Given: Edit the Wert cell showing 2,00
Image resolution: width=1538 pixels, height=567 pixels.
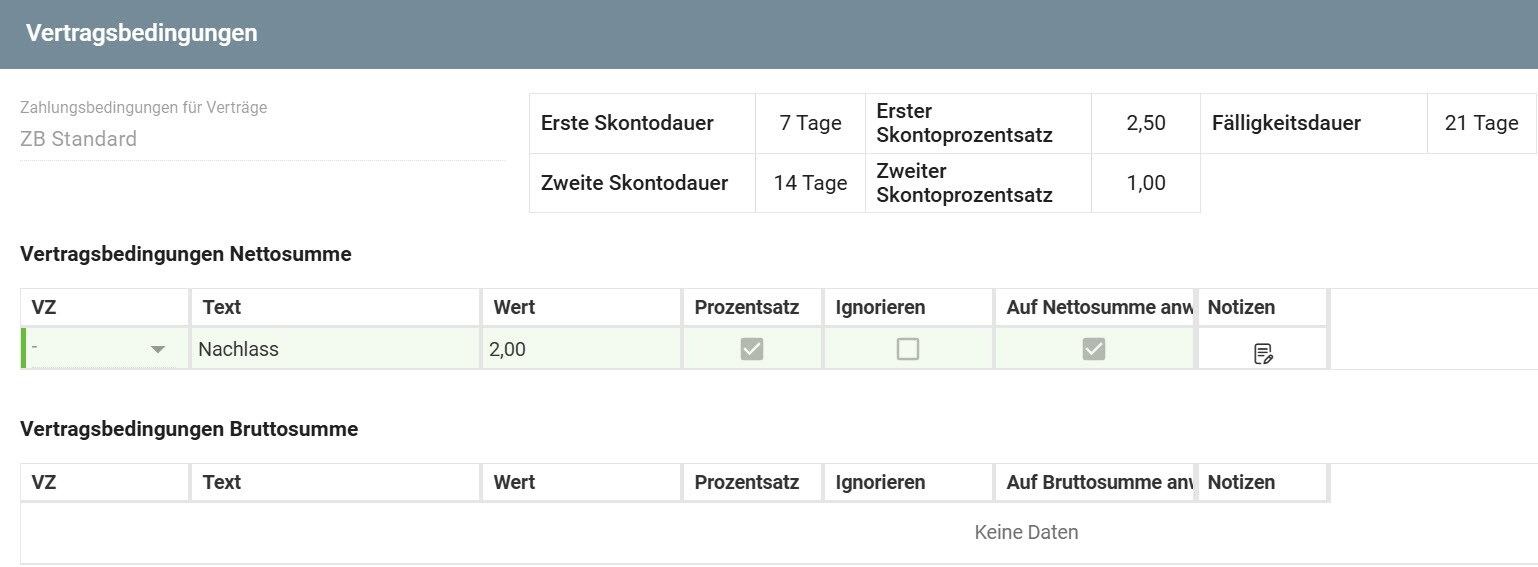Looking at the screenshot, I should 580,349.
